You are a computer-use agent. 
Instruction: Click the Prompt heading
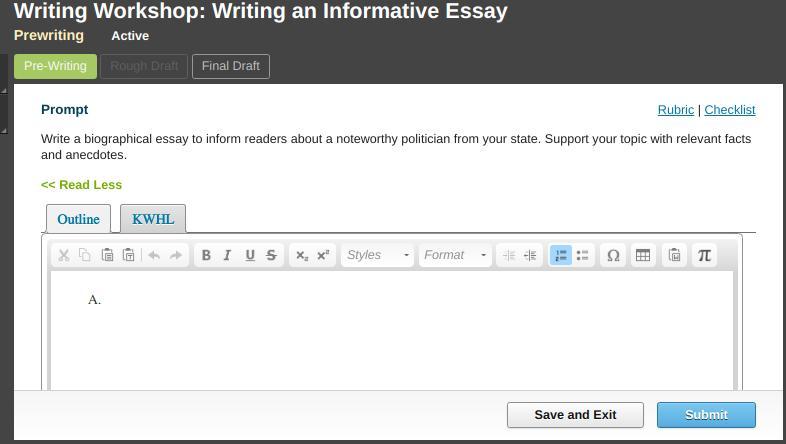65,110
